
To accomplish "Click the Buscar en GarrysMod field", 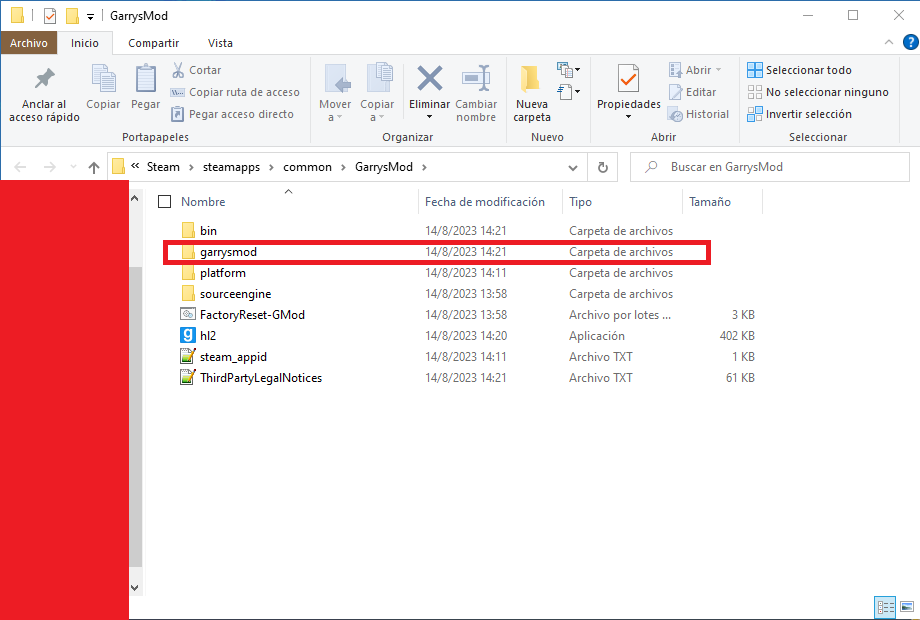I will pos(769,167).
